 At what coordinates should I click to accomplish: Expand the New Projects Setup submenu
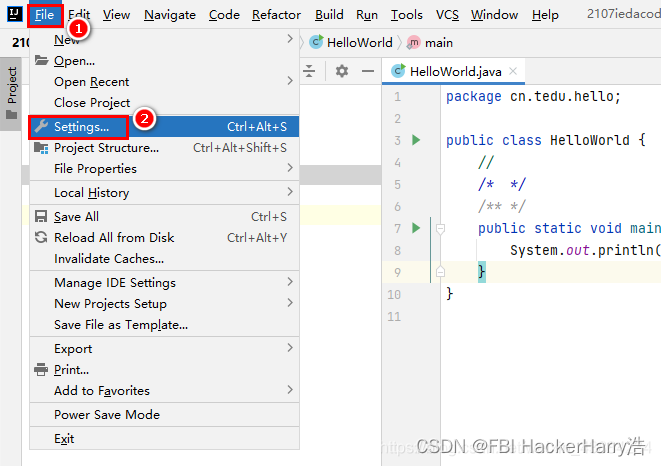pyautogui.click(x=290, y=302)
